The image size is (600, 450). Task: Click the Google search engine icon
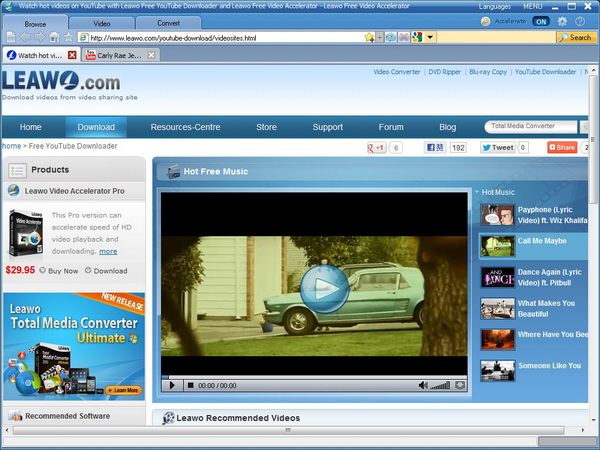point(417,37)
